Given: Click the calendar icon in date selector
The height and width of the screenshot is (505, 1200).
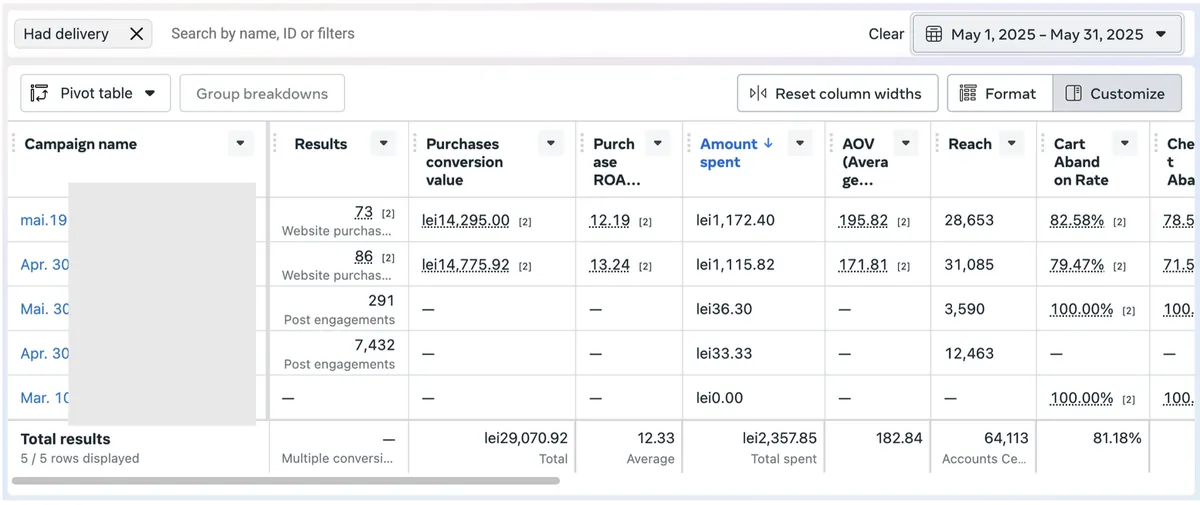Looking at the screenshot, I should (933, 34).
